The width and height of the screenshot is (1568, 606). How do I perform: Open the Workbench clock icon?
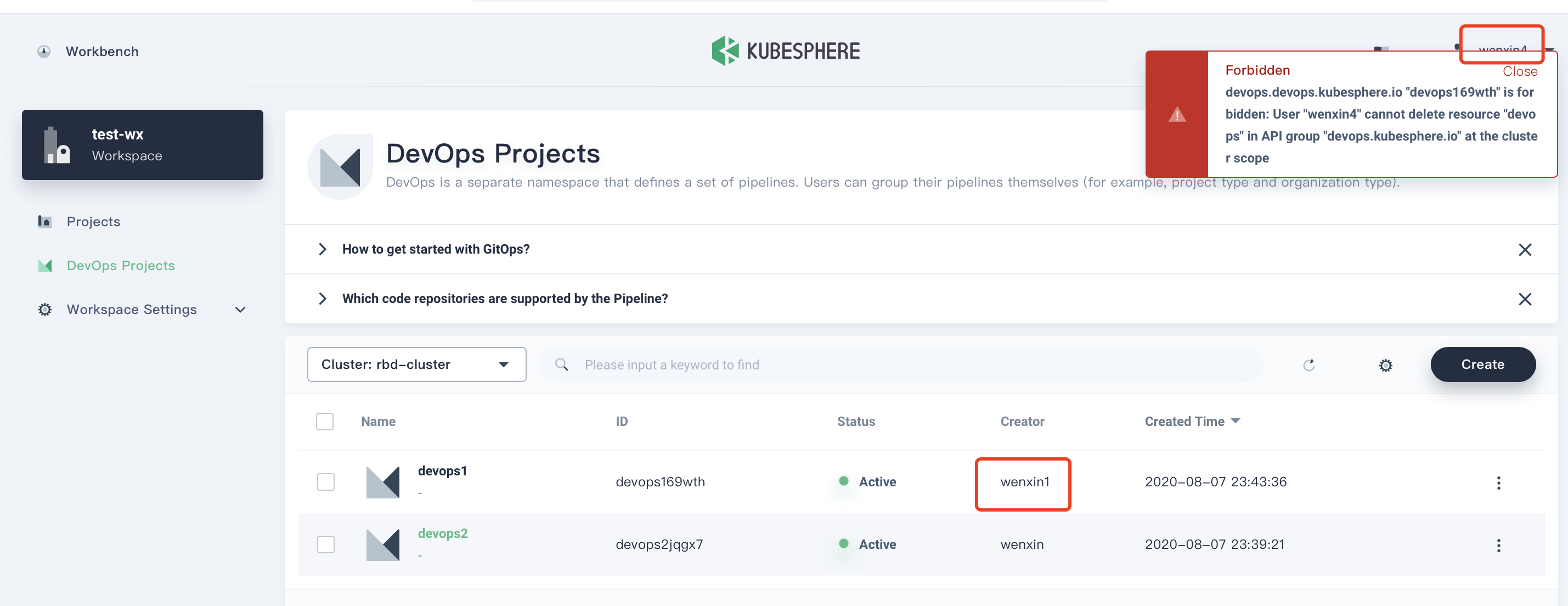tap(44, 52)
